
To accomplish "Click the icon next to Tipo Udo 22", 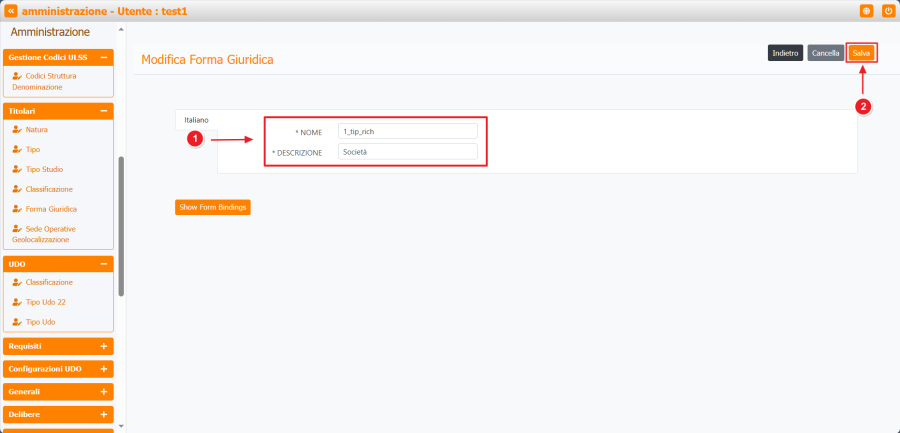I will pos(17,301).
